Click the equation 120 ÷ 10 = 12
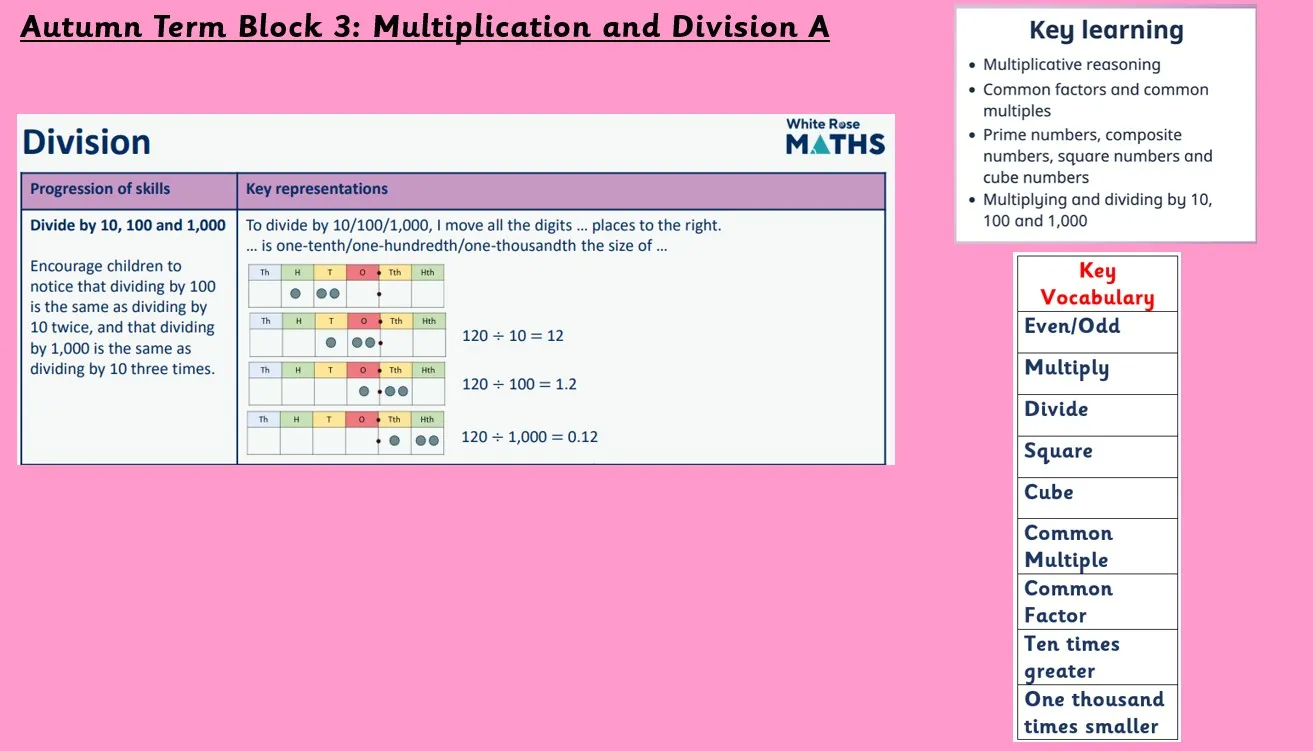 (x=513, y=336)
